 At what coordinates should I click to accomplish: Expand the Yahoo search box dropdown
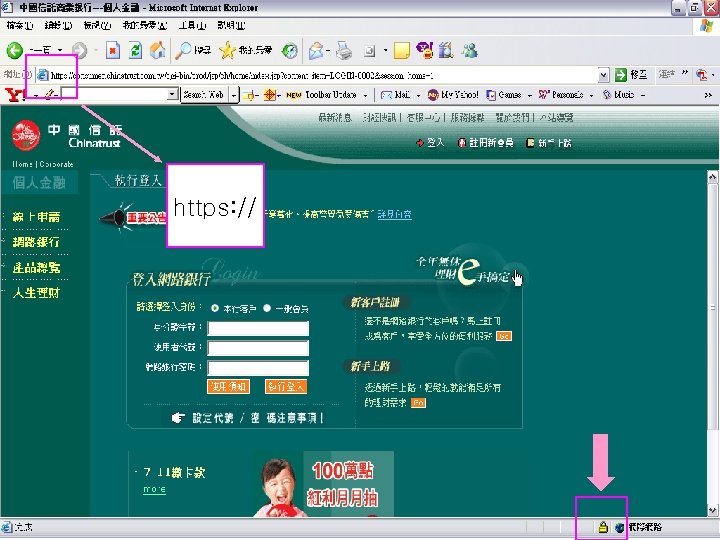pyautogui.click(x=173, y=94)
